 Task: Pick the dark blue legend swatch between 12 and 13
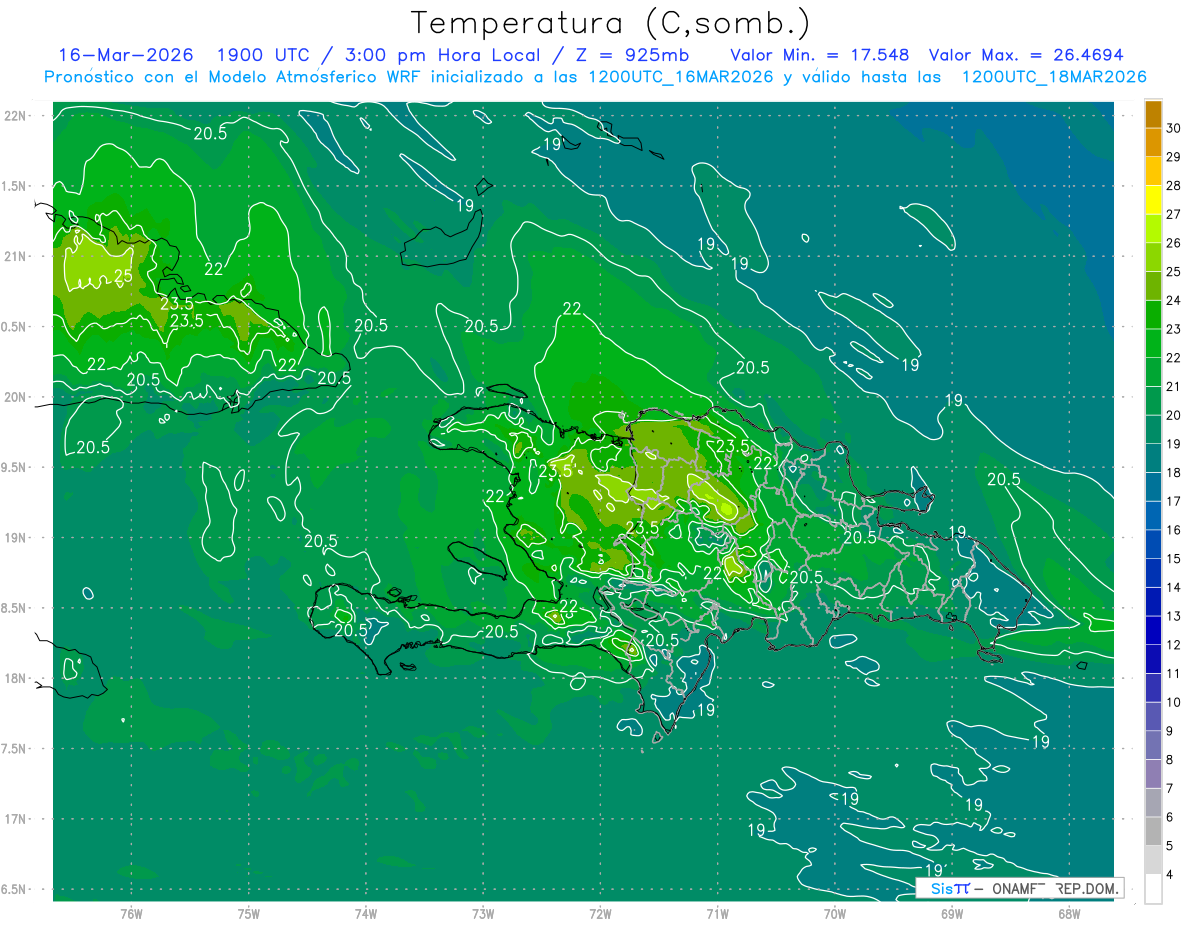tap(1153, 631)
